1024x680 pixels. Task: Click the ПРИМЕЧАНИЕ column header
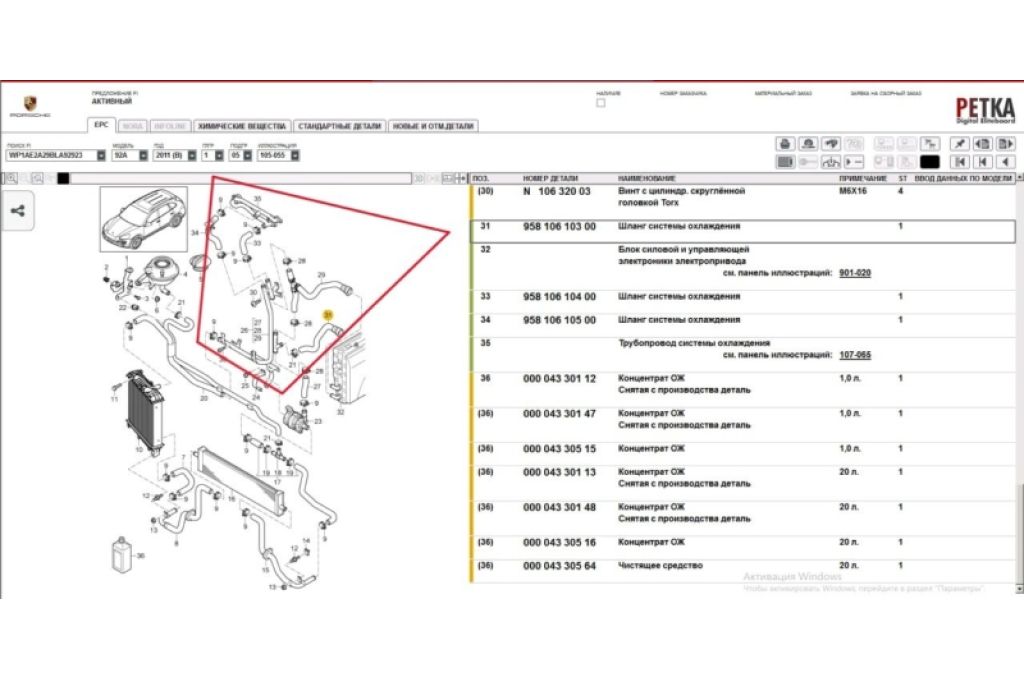click(x=863, y=178)
